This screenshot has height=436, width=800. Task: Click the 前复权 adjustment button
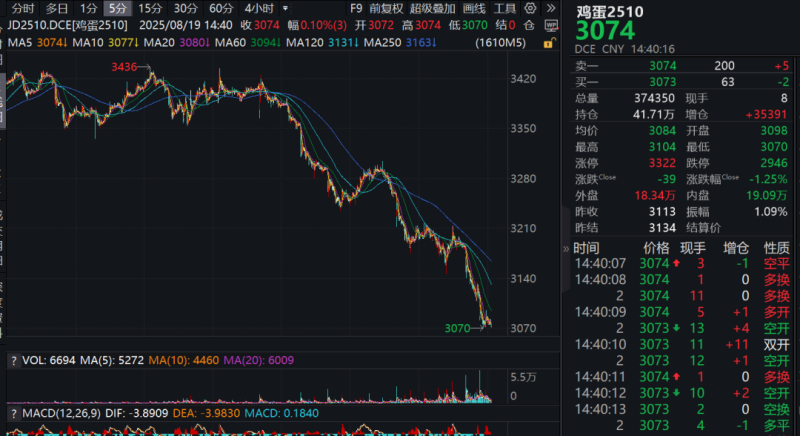click(386, 8)
